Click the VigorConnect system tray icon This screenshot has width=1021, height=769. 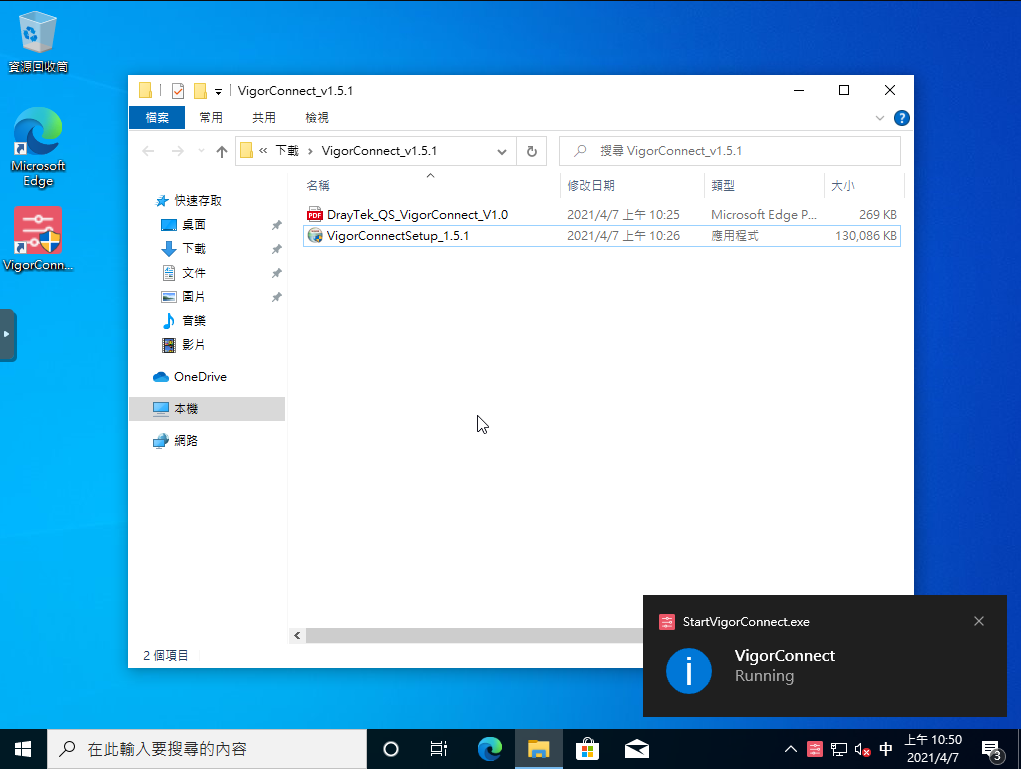point(815,749)
